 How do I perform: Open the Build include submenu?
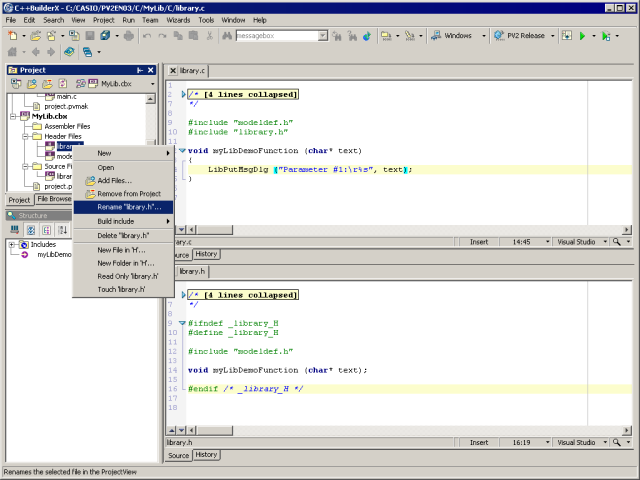(123, 221)
